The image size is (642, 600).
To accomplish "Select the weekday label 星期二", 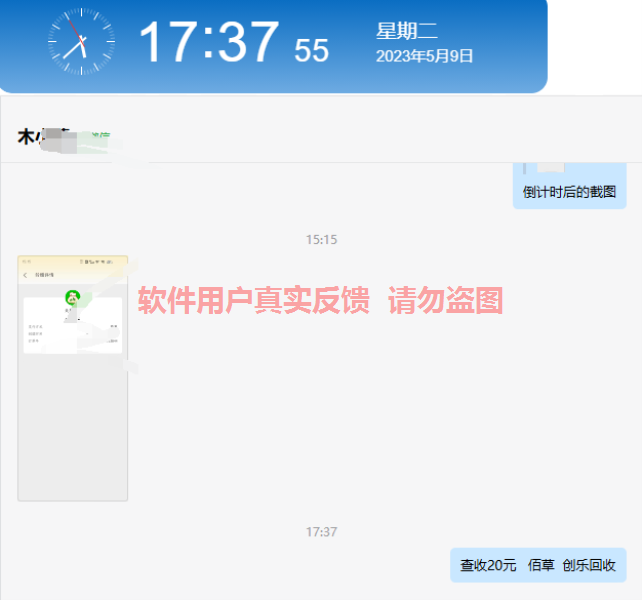I will 407,31.
